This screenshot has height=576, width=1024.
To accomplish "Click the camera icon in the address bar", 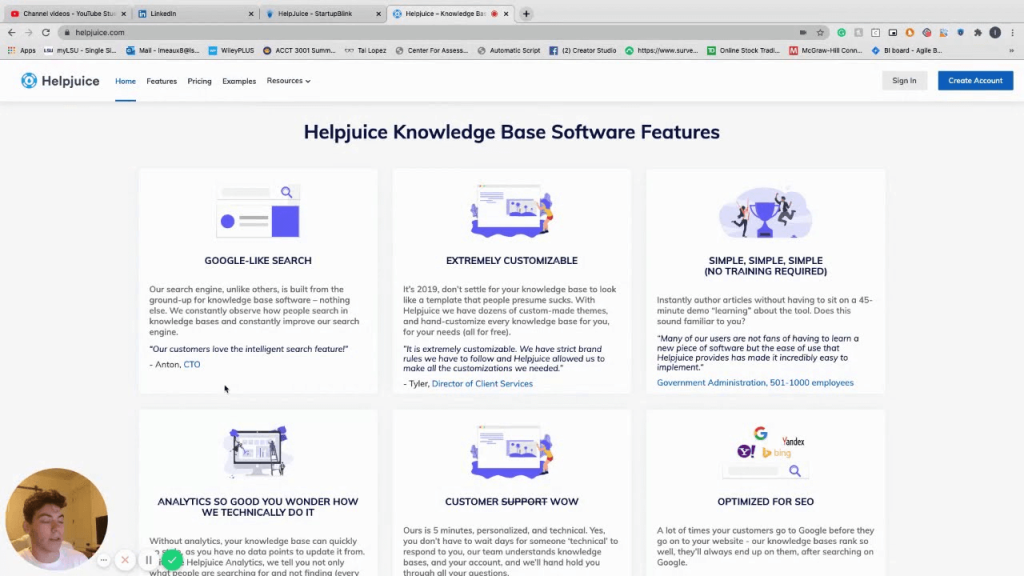I will (803, 32).
